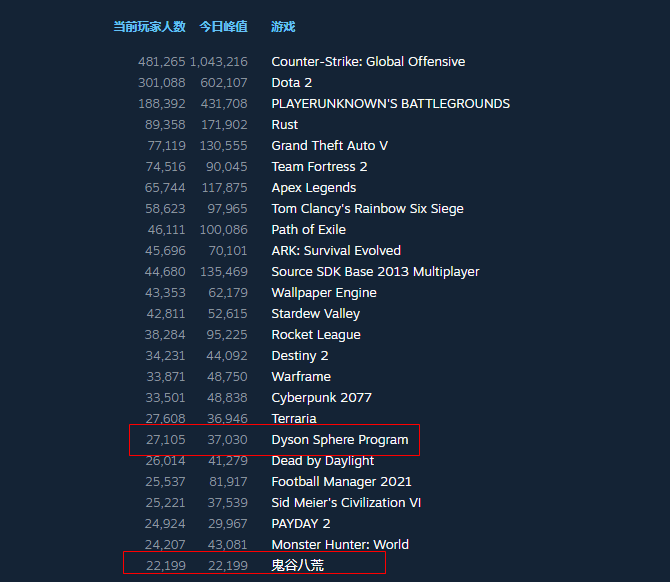Select Apex Legends in the list
The height and width of the screenshot is (582, 670).
[314, 188]
